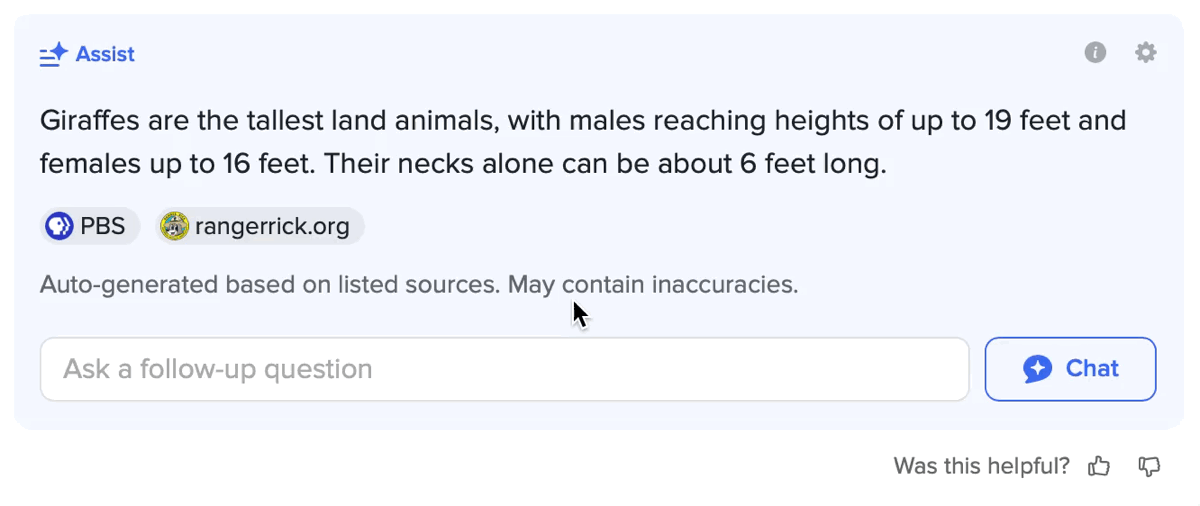Click the chat bubble sparkle icon
Viewport: 1200px width, 506px height.
tap(1038, 369)
